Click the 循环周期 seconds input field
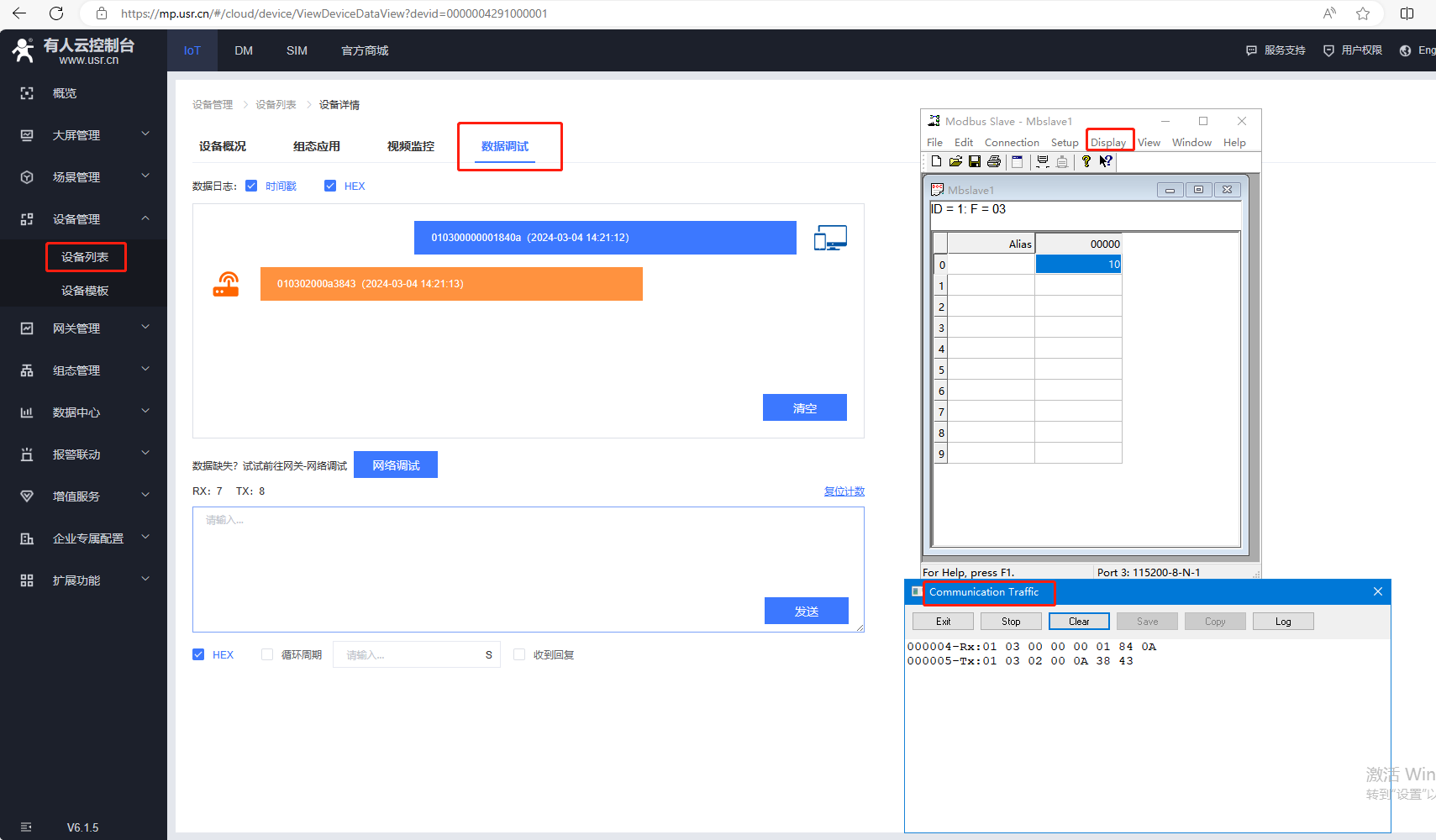The width and height of the screenshot is (1436, 840). click(x=417, y=654)
